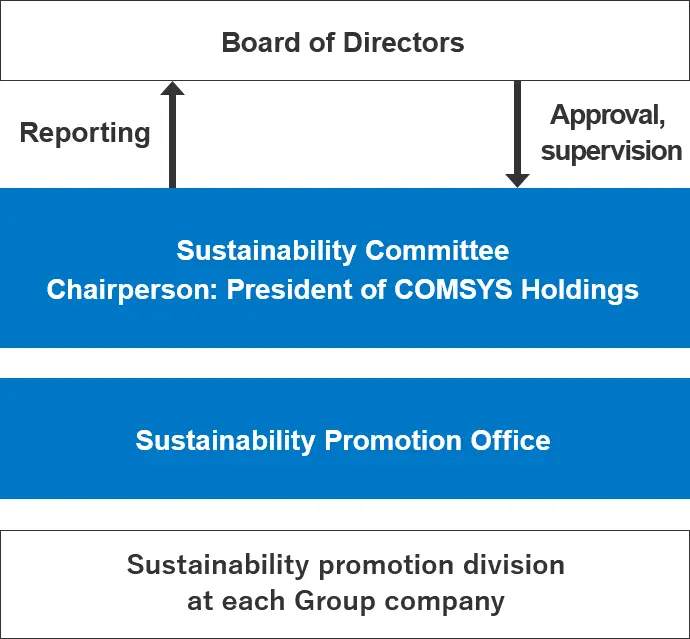690x639 pixels.
Task: Click the word Approval
Action: 608,115
